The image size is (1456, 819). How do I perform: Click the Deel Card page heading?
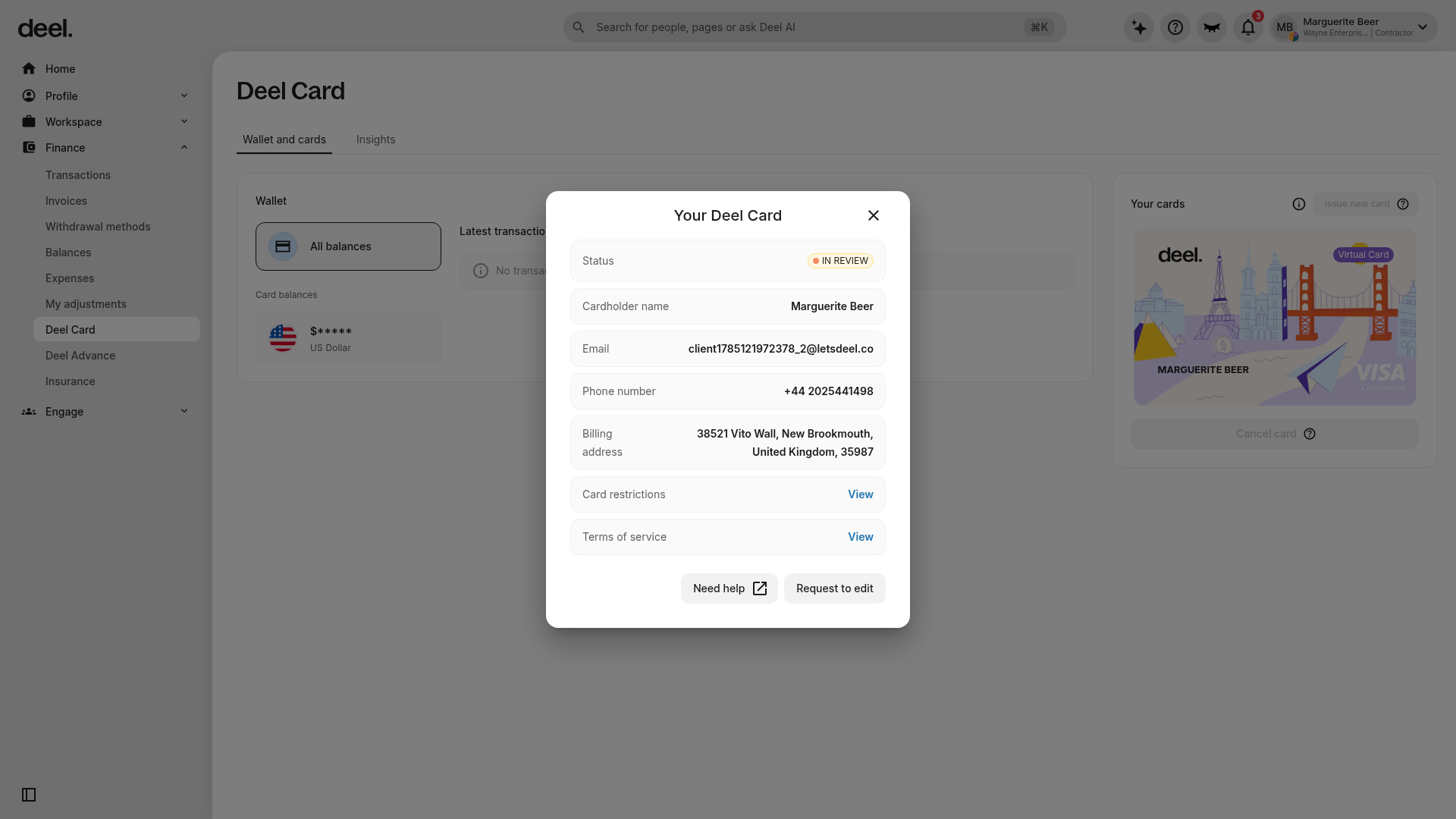(290, 91)
